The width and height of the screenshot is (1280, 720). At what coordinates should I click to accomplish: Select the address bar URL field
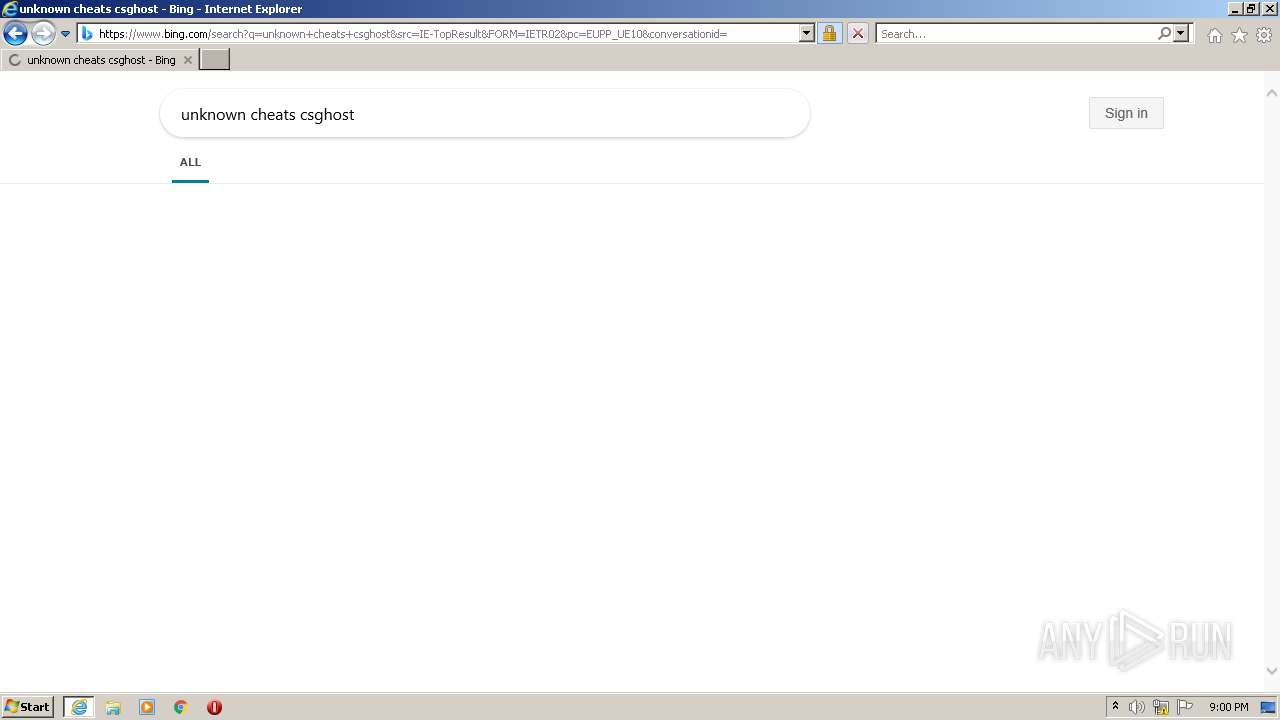tap(448, 34)
